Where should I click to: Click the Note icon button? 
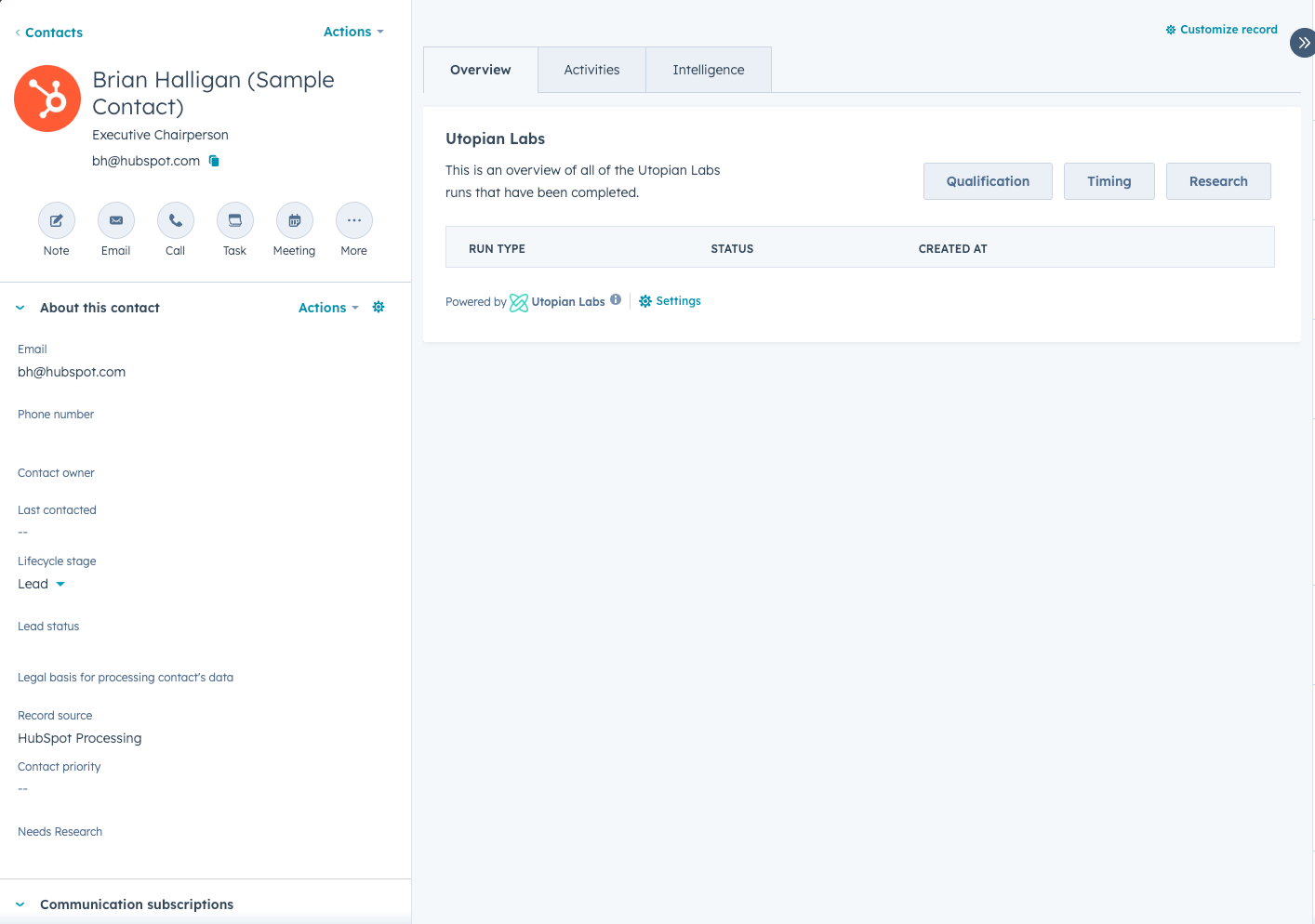[57, 220]
